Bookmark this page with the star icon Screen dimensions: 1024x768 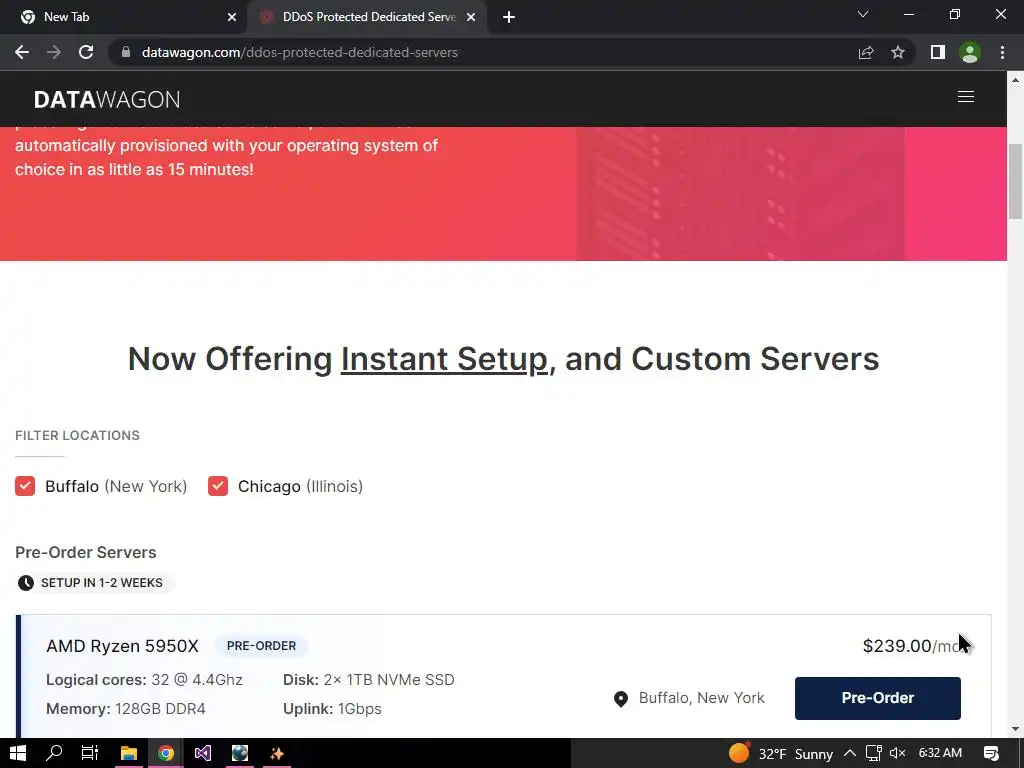coord(898,52)
